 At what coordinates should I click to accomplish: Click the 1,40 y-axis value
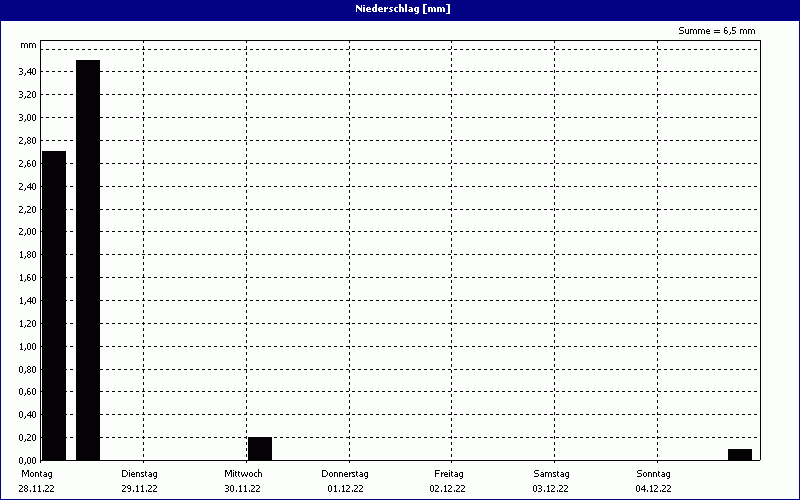click(27, 301)
